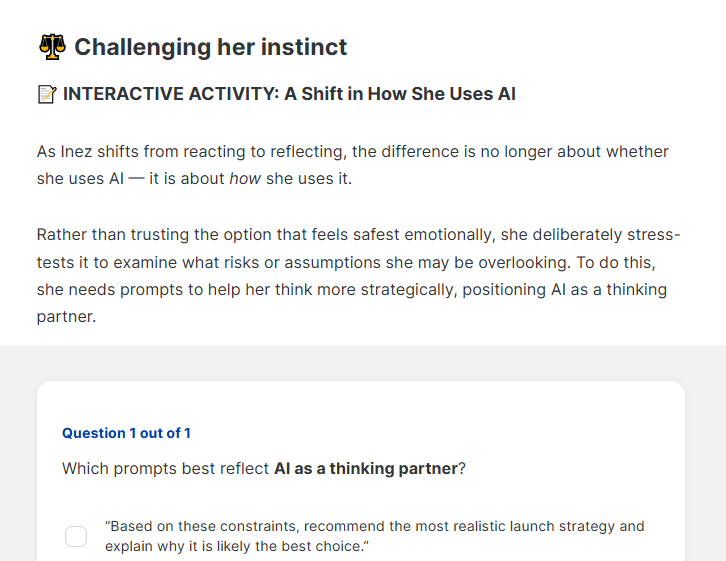Click the question "Which prompts best reflect"

(x=264, y=468)
